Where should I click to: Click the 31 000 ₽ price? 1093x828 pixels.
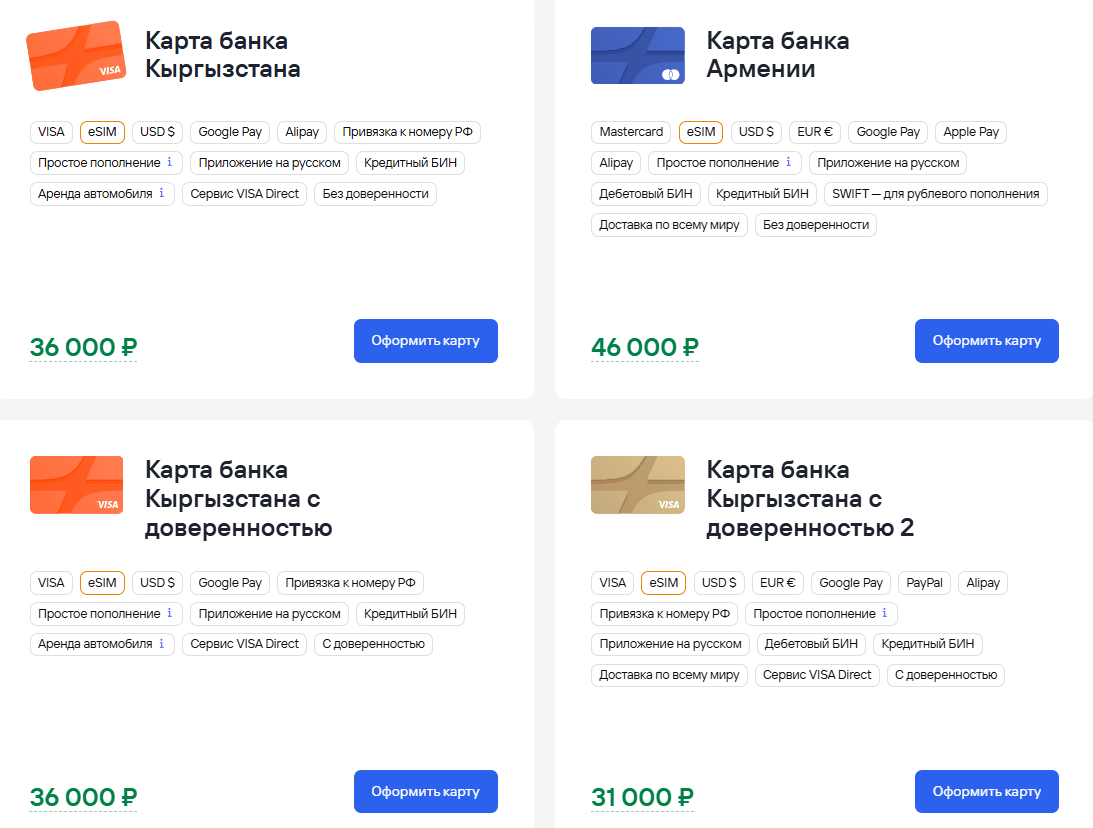coord(642,797)
